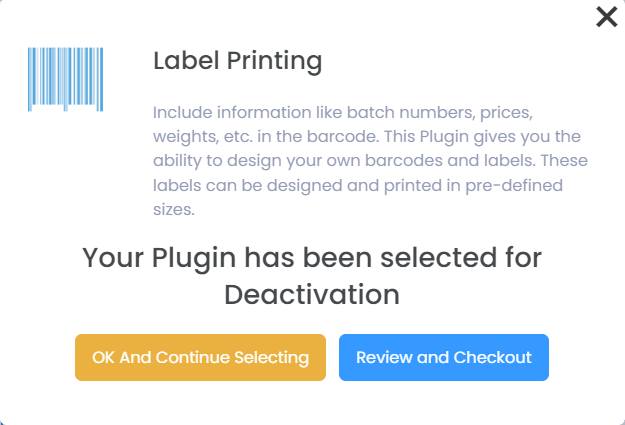Click OK And Continue Selecting button

pos(200,357)
